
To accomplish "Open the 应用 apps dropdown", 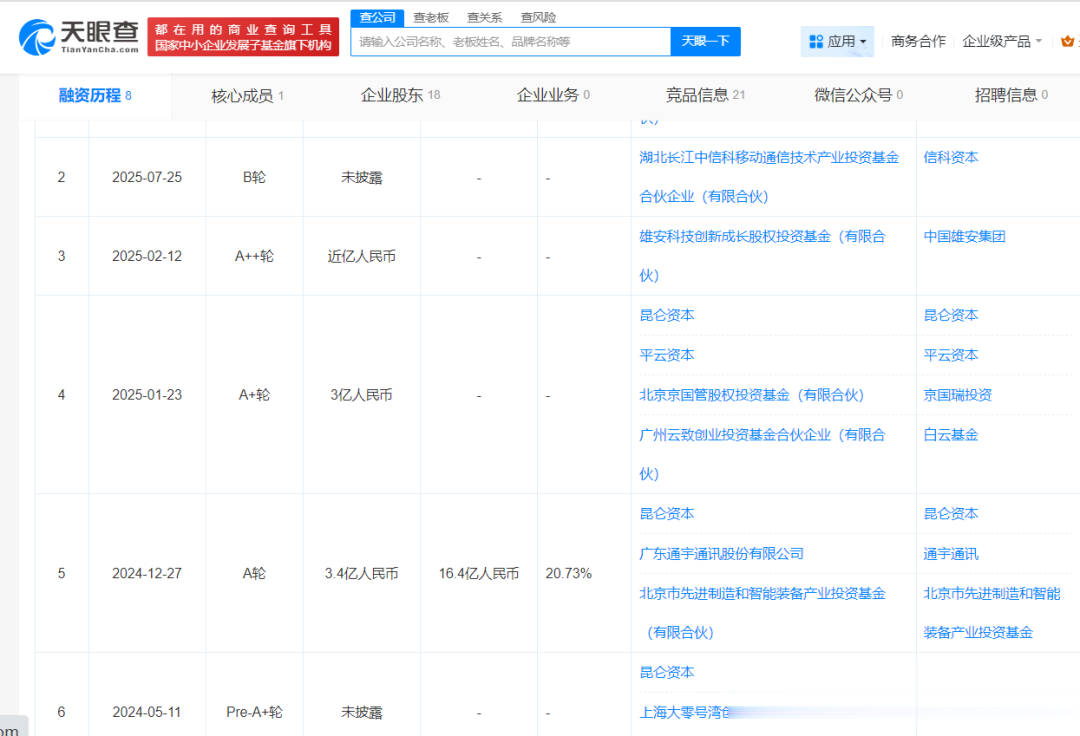I will tap(837, 41).
